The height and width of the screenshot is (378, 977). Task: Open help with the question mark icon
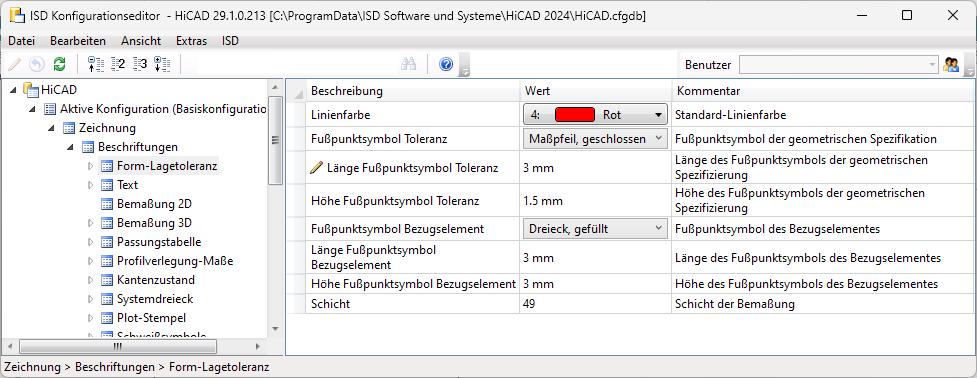pyautogui.click(x=446, y=64)
